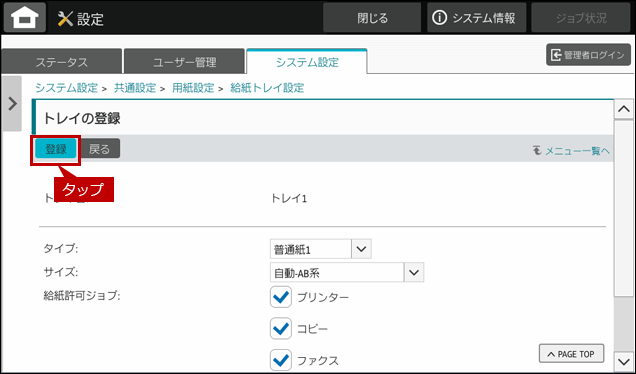636x374 pixels.
Task: Open the タイプ dropdown 普通紙1
Action: (x=320, y=249)
